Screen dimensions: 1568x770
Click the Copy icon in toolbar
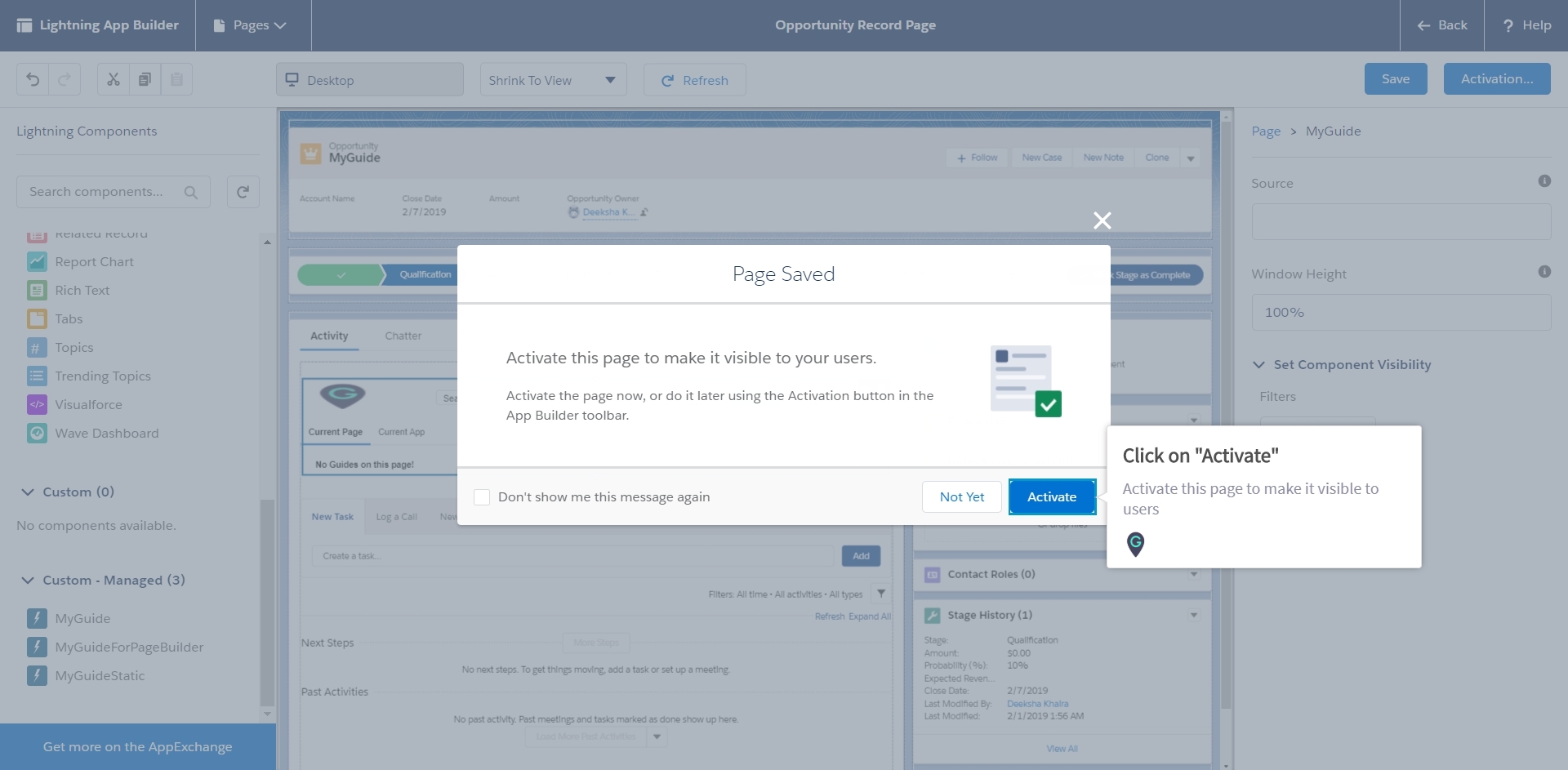point(145,79)
